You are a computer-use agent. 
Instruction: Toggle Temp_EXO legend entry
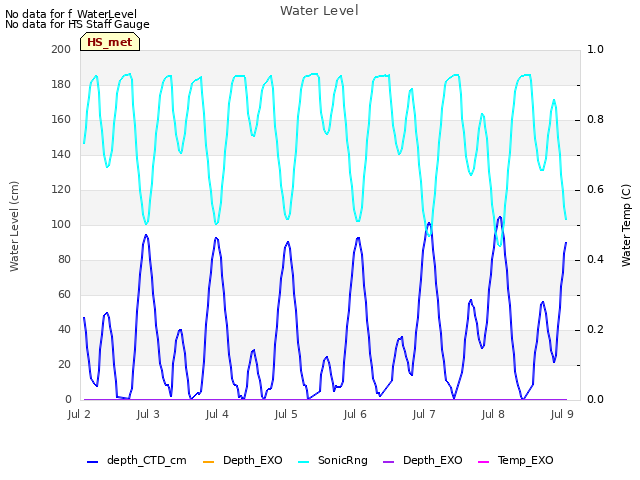516,460
